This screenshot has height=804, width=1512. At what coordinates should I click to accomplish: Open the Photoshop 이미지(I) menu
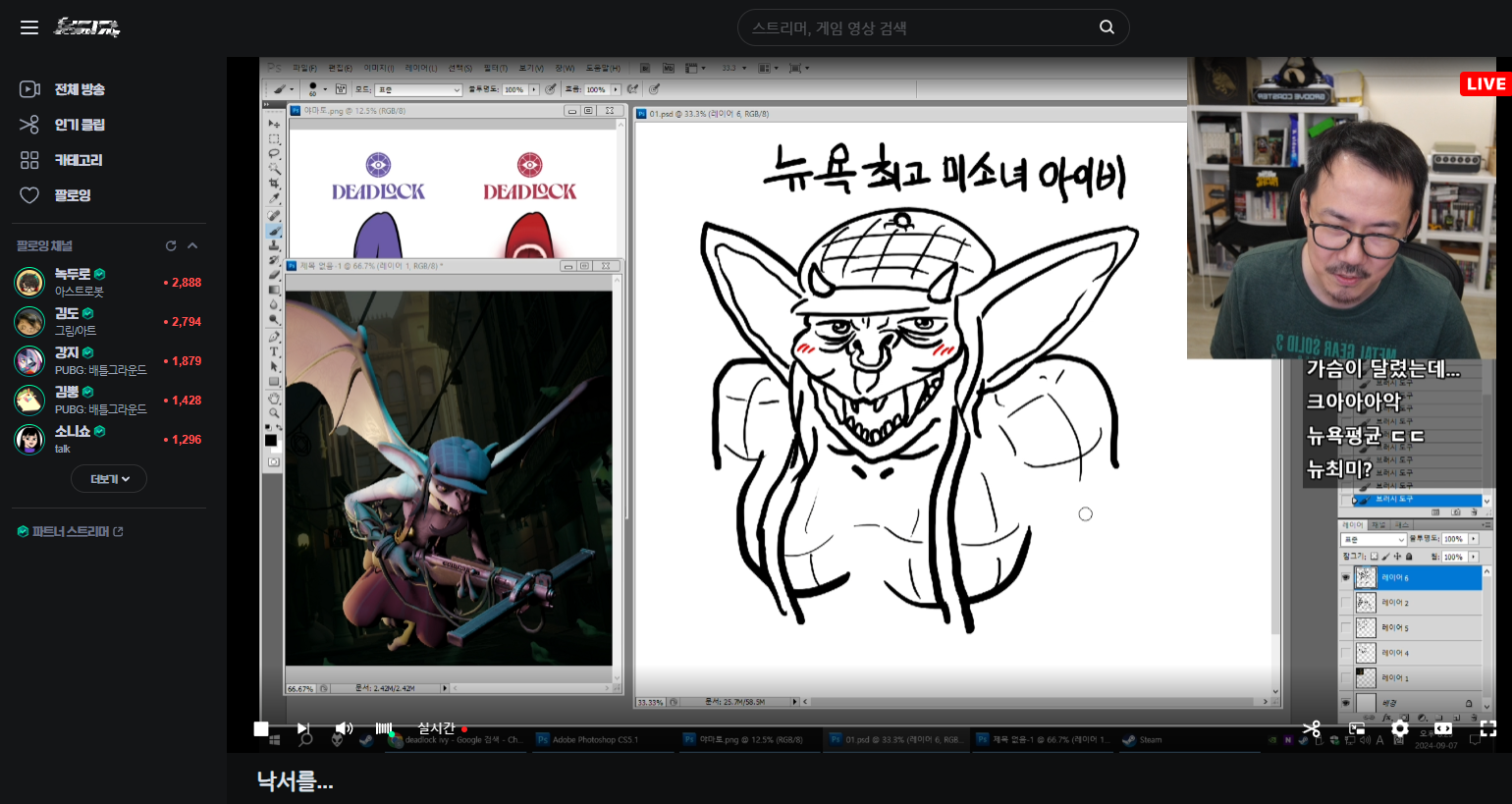tap(378, 68)
